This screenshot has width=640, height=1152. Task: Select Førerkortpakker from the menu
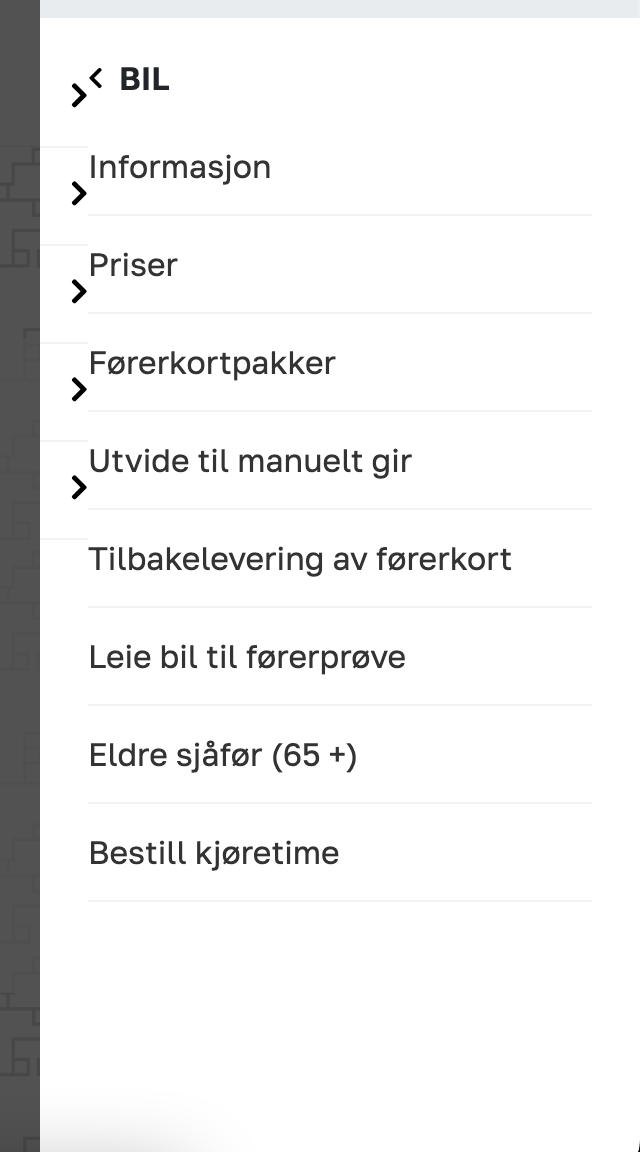[212, 363]
